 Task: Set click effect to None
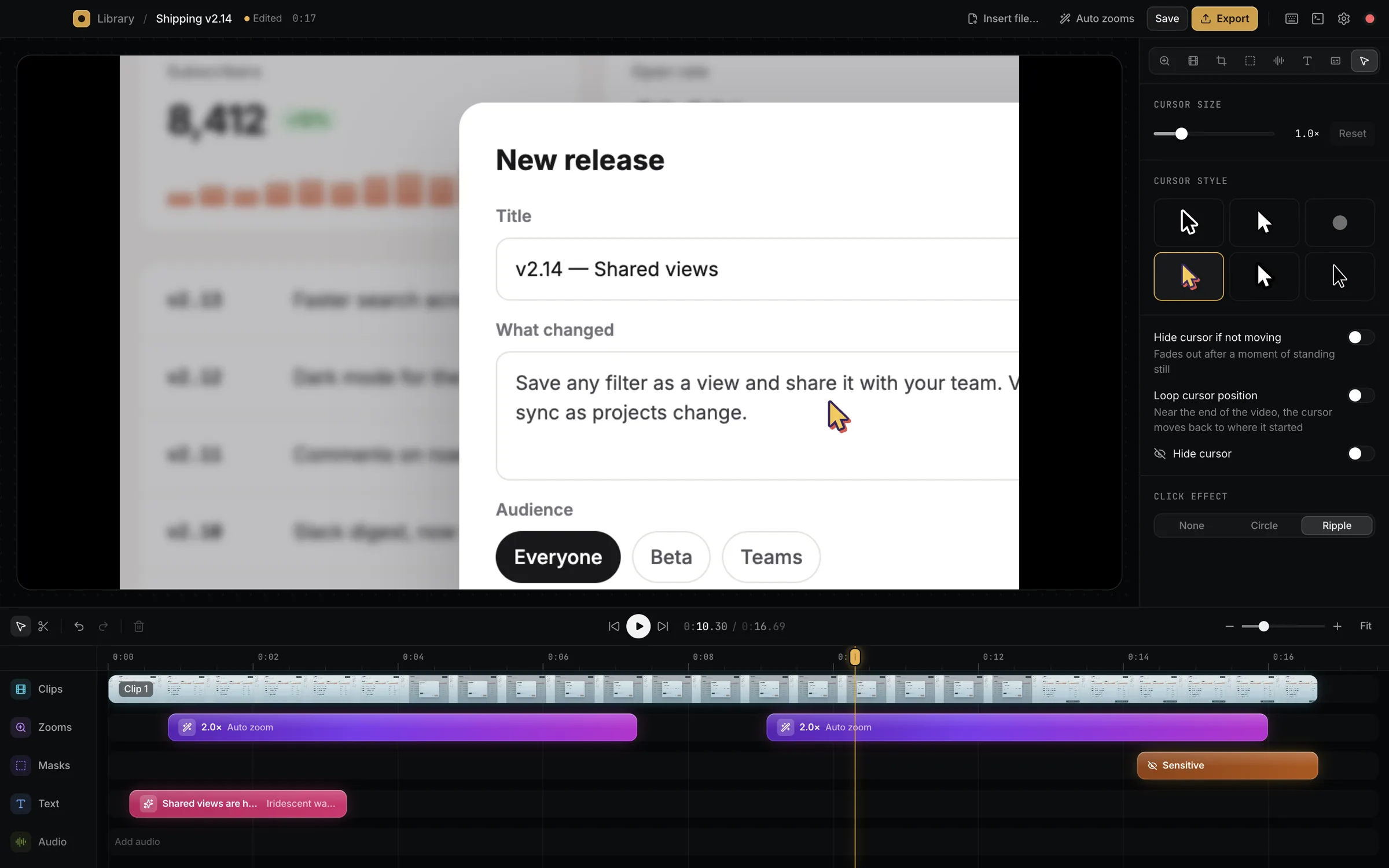point(1191,525)
